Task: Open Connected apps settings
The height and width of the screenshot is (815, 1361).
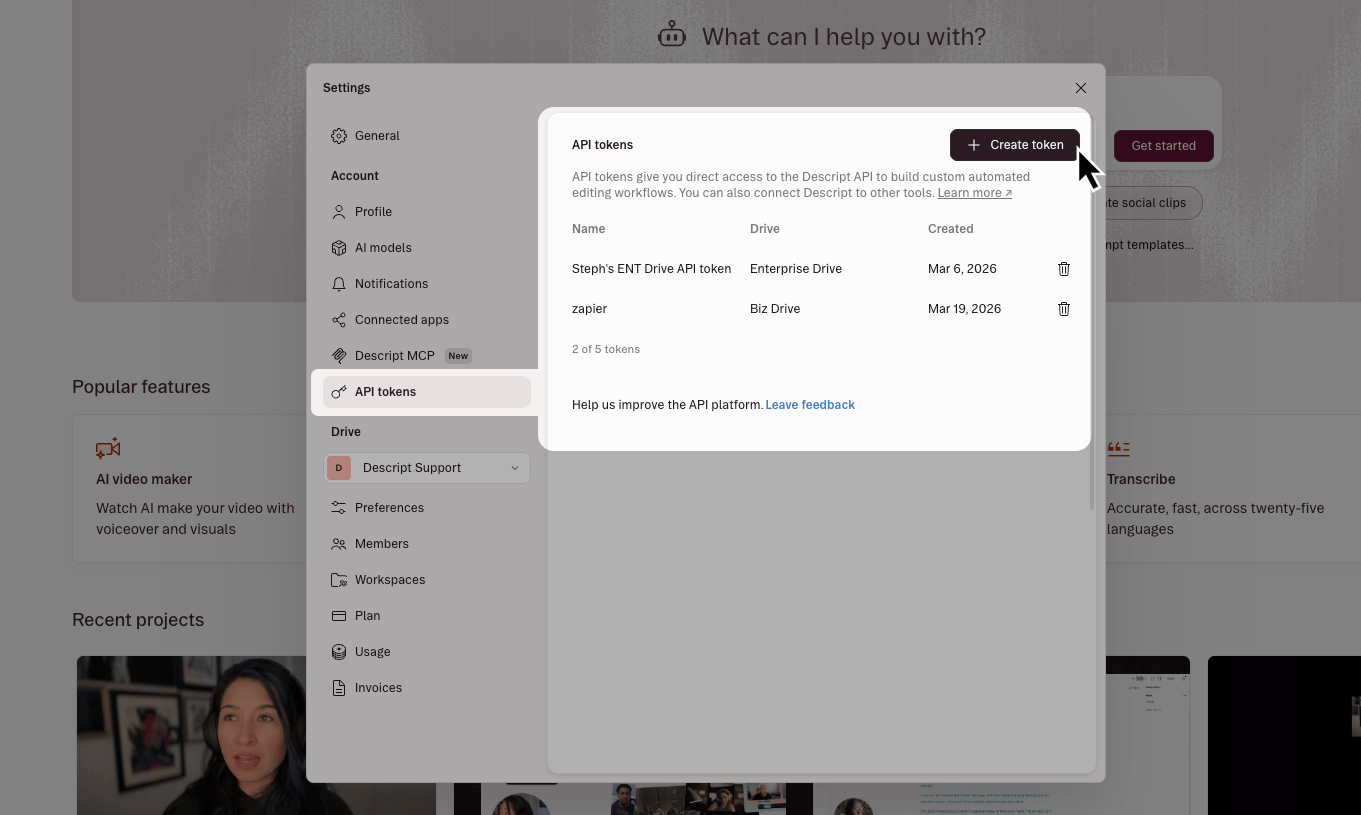Action: click(x=427, y=320)
